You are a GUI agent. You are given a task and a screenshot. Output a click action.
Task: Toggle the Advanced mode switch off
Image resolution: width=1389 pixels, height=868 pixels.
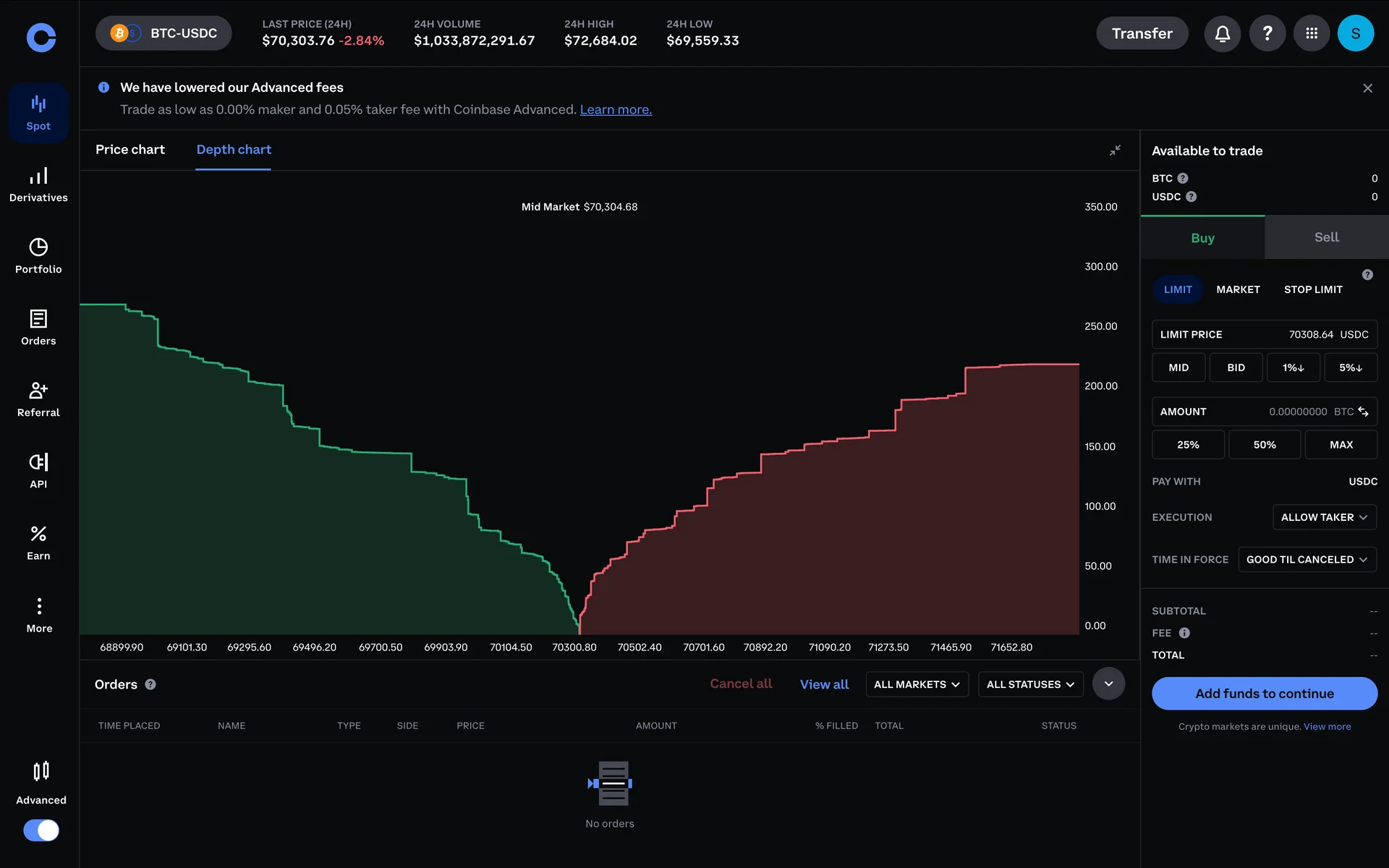click(41, 830)
